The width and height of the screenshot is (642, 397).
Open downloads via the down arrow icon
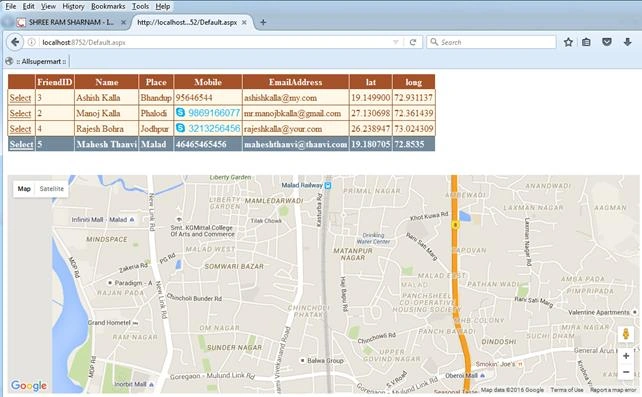[627, 42]
